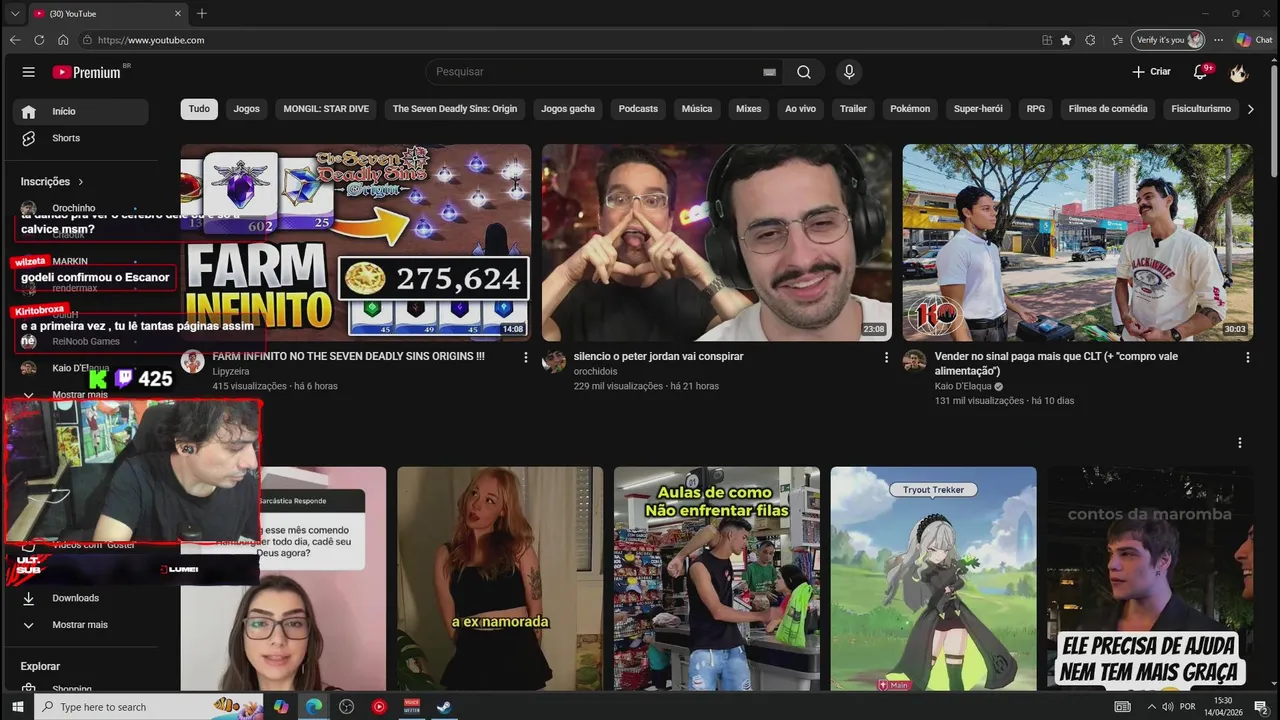This screenshot has height=720, width=1280.
Task: Open the browser three-dots settings menu
Action: (x=1218, y=40)
